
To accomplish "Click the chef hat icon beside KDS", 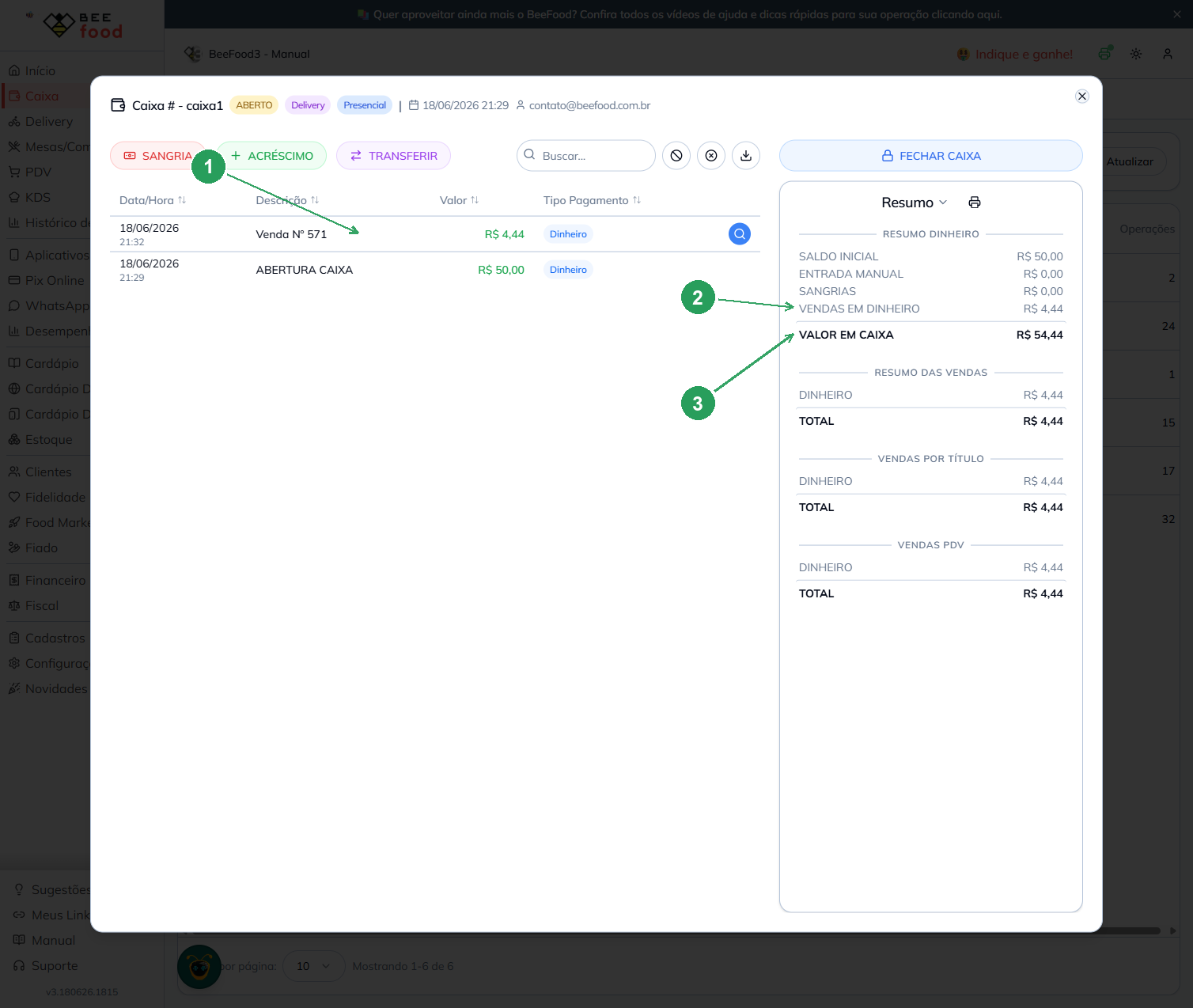I will pyautogui.click(x=14, y=197).
